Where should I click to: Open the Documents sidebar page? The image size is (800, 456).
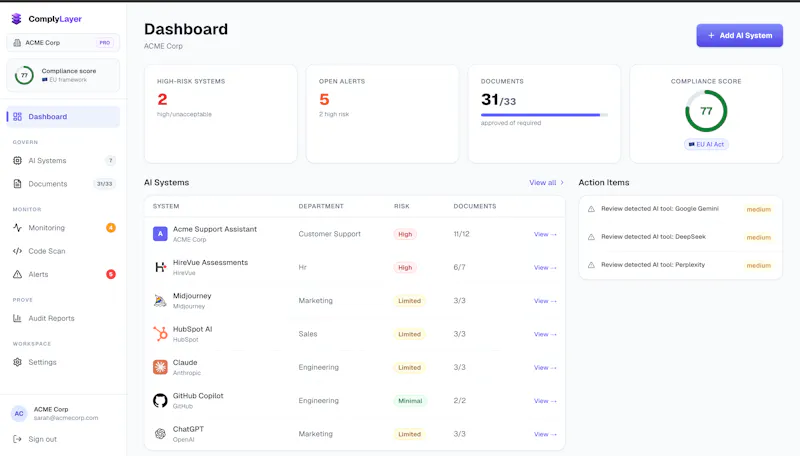pyautogui.click(x=63, y=184)
